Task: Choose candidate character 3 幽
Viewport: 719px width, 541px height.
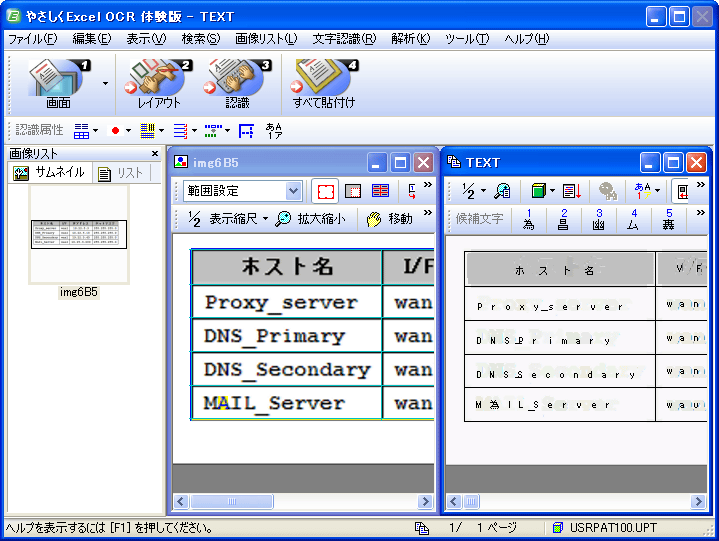Action: coord(599,219)
